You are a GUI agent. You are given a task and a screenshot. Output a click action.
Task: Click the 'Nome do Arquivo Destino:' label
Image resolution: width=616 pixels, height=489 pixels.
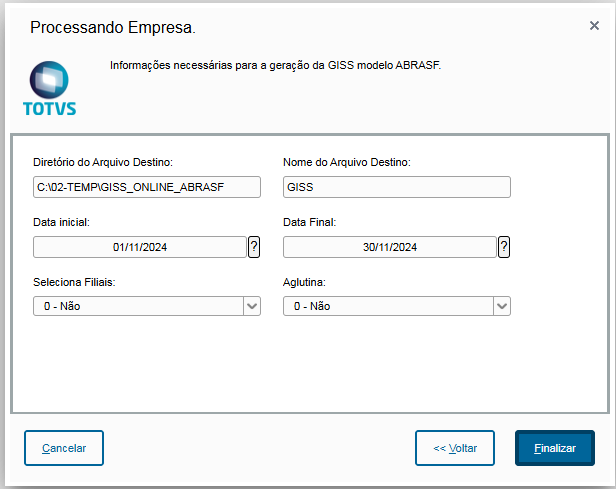tap(347, 162)
